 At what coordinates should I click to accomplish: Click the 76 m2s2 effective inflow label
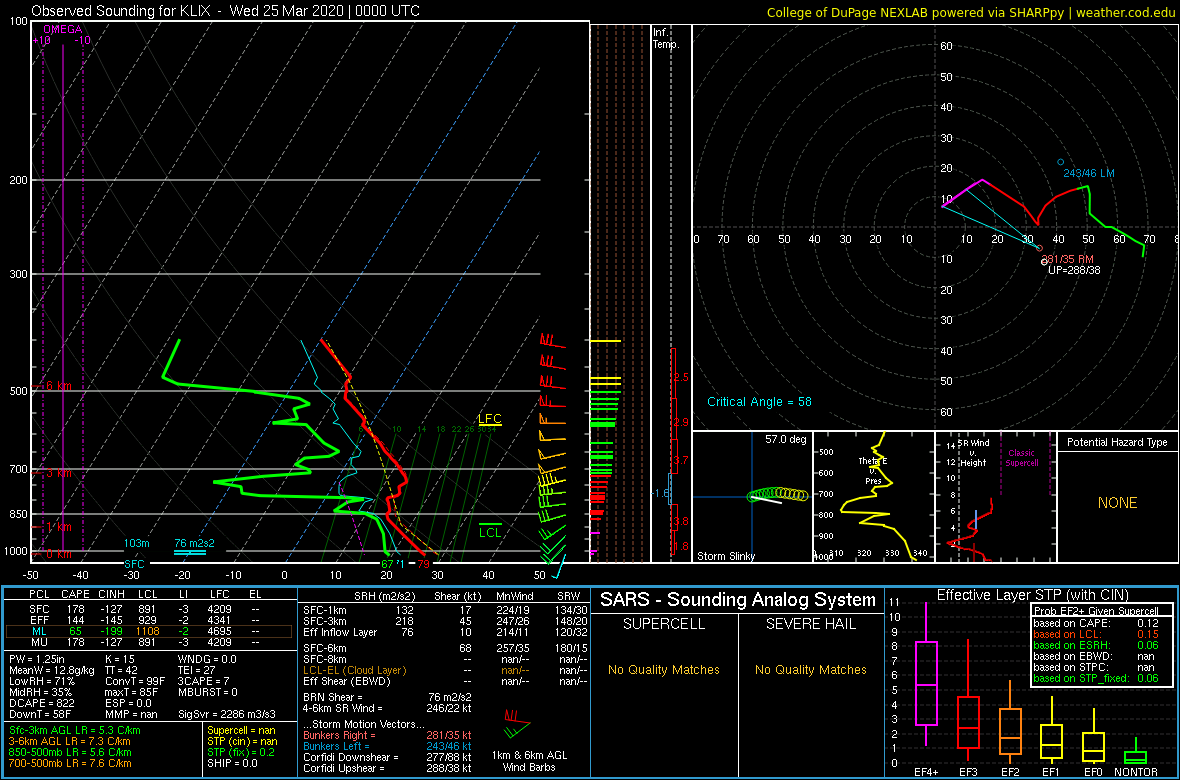tap(193, 543)
